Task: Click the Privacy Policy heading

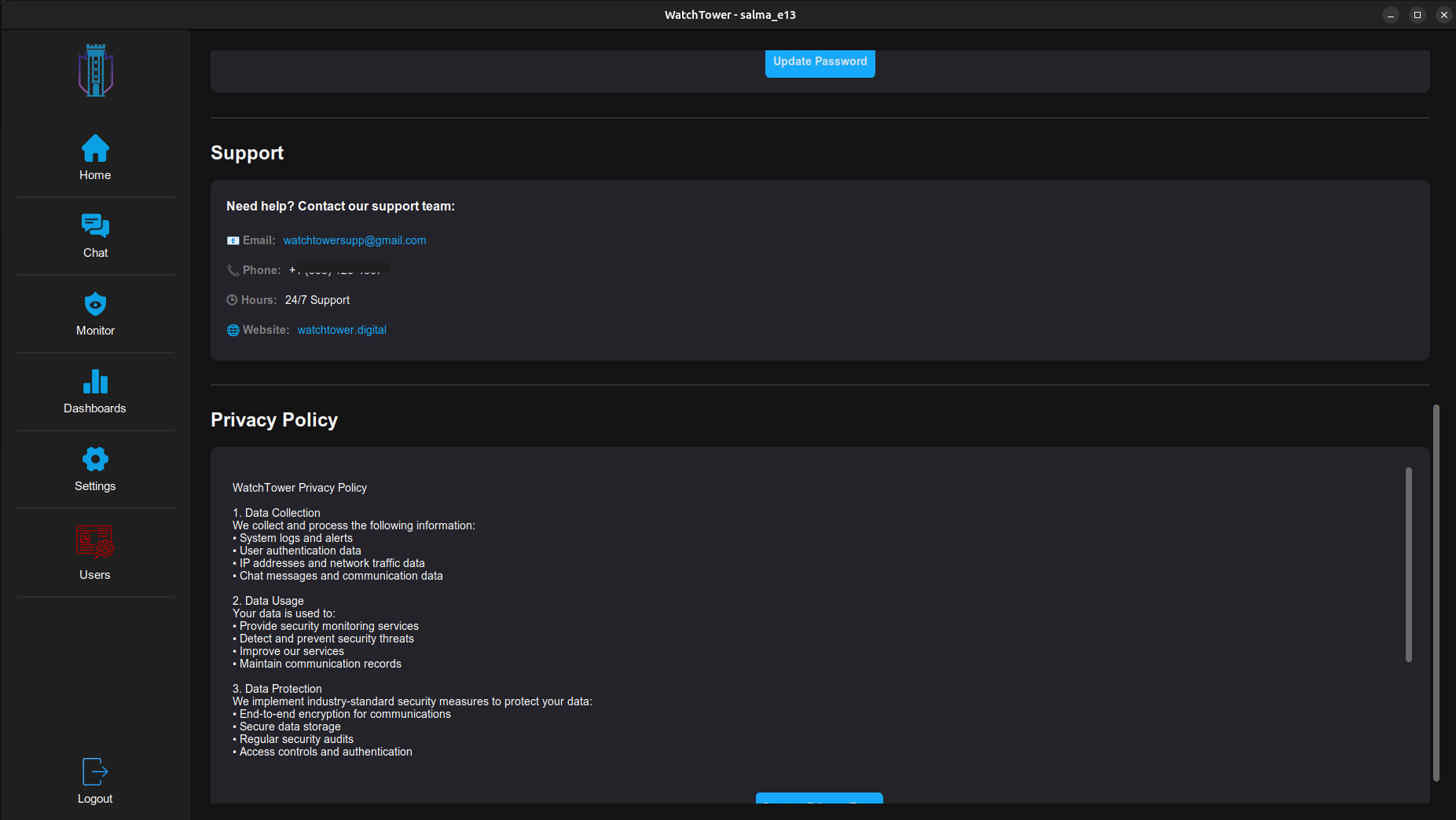Action: coord(274,420)
